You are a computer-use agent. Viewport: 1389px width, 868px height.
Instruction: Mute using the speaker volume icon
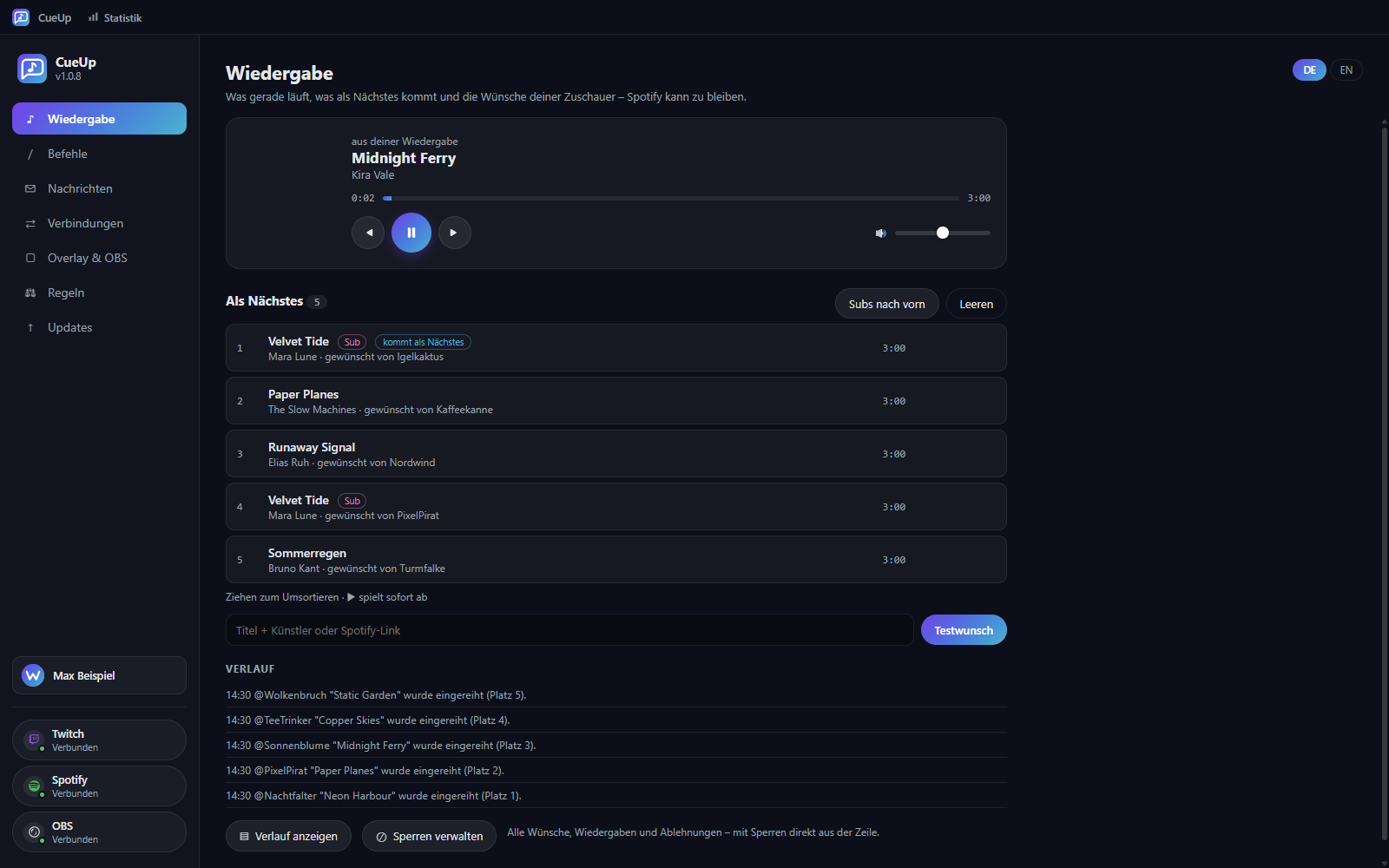881,233
